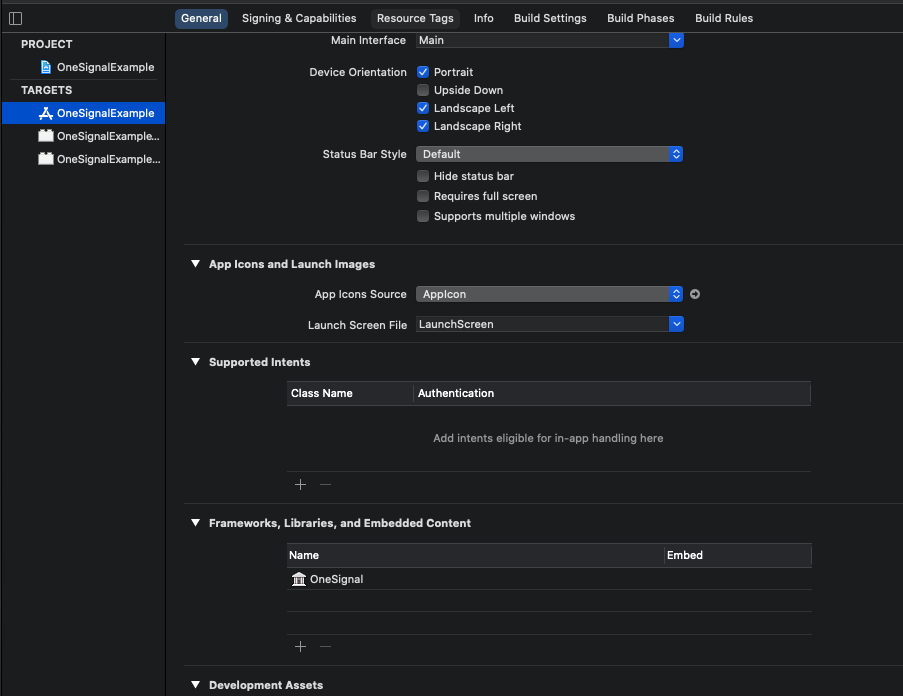Viewport: 903px width, 696px height.
Task: Add a new supported intent with plus
Action: [x=300, y=485]
